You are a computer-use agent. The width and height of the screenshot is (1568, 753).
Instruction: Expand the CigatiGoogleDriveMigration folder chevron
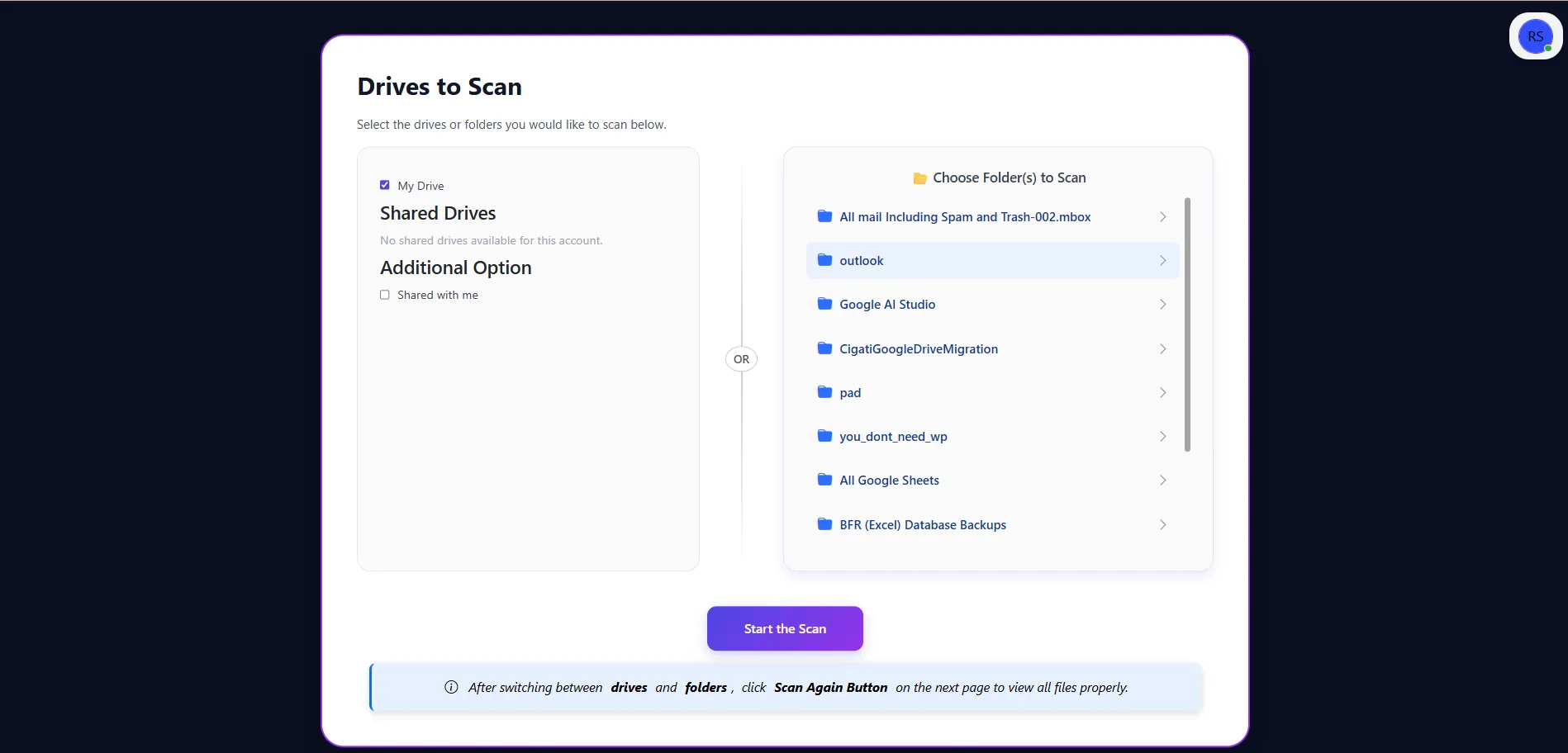coord(1162,348)
